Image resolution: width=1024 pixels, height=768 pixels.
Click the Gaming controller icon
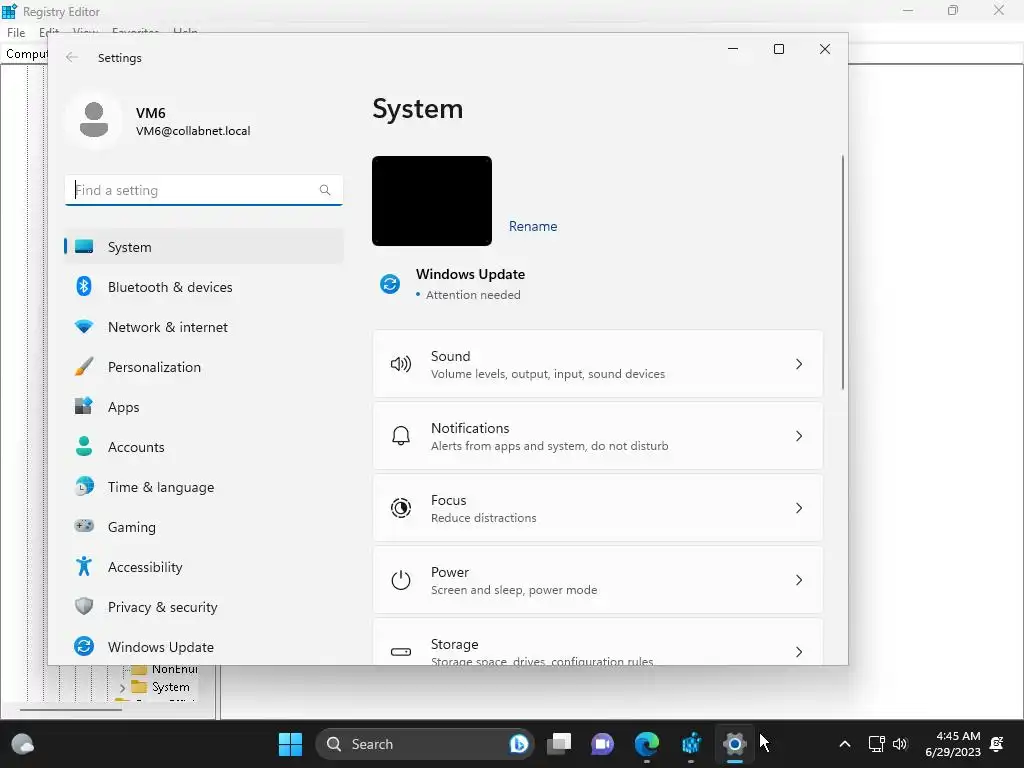coord(84,526)
